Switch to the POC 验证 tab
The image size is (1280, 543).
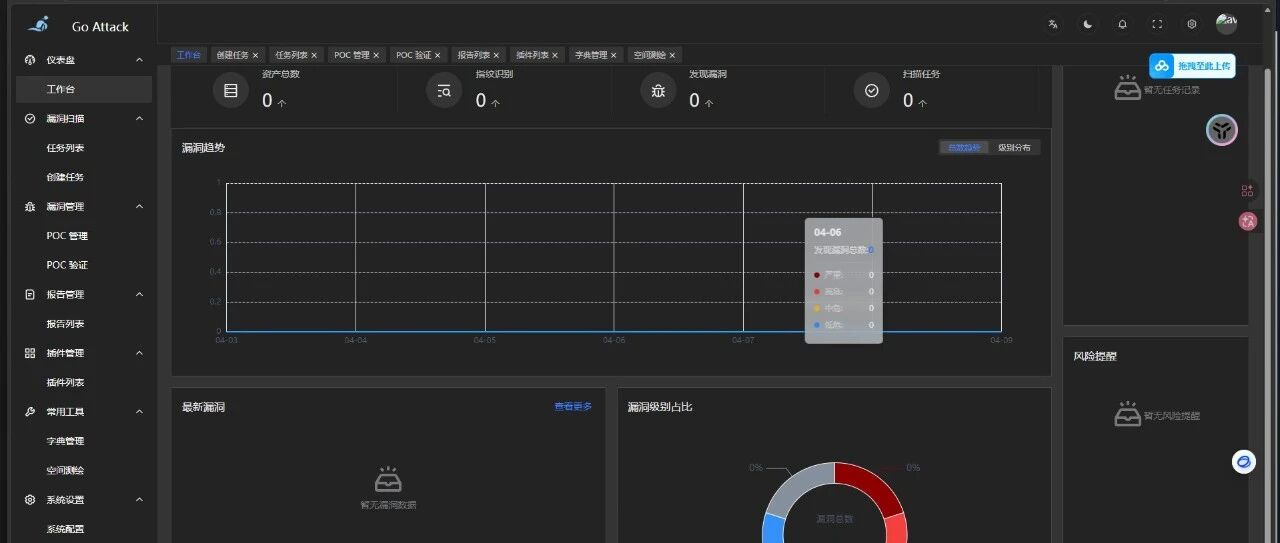click(414, 55)
